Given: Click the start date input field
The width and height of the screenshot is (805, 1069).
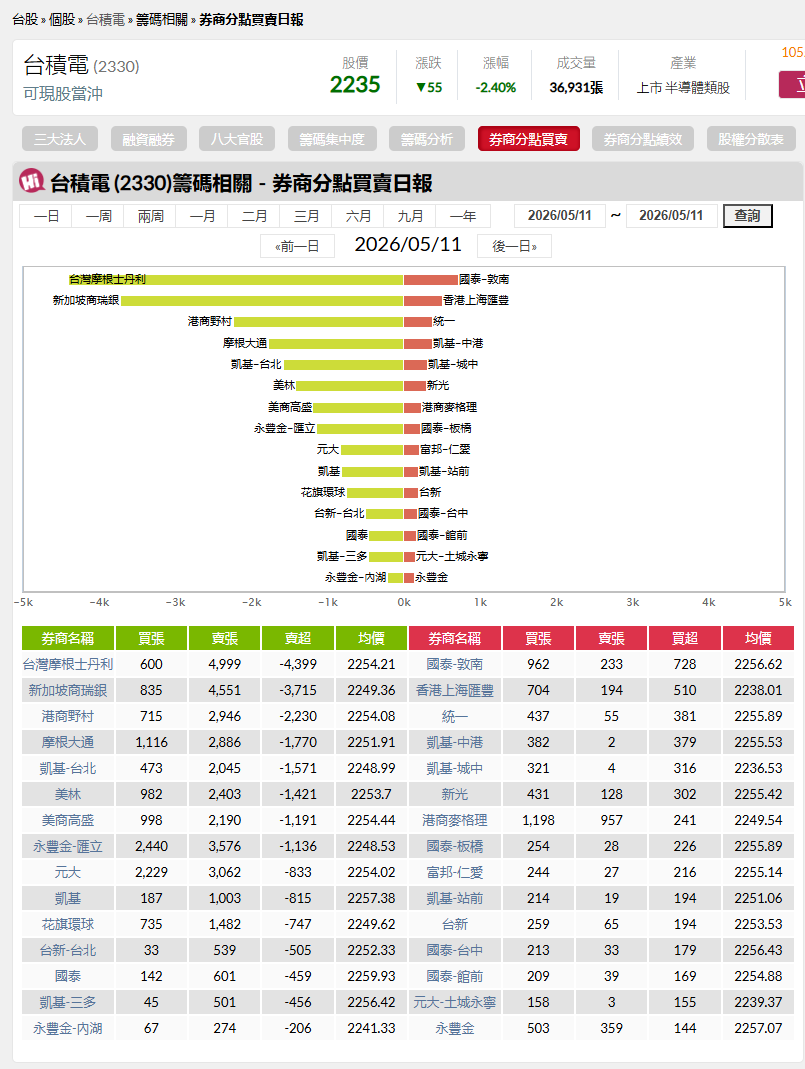Looking at the screenshot, I should (560, 215).
